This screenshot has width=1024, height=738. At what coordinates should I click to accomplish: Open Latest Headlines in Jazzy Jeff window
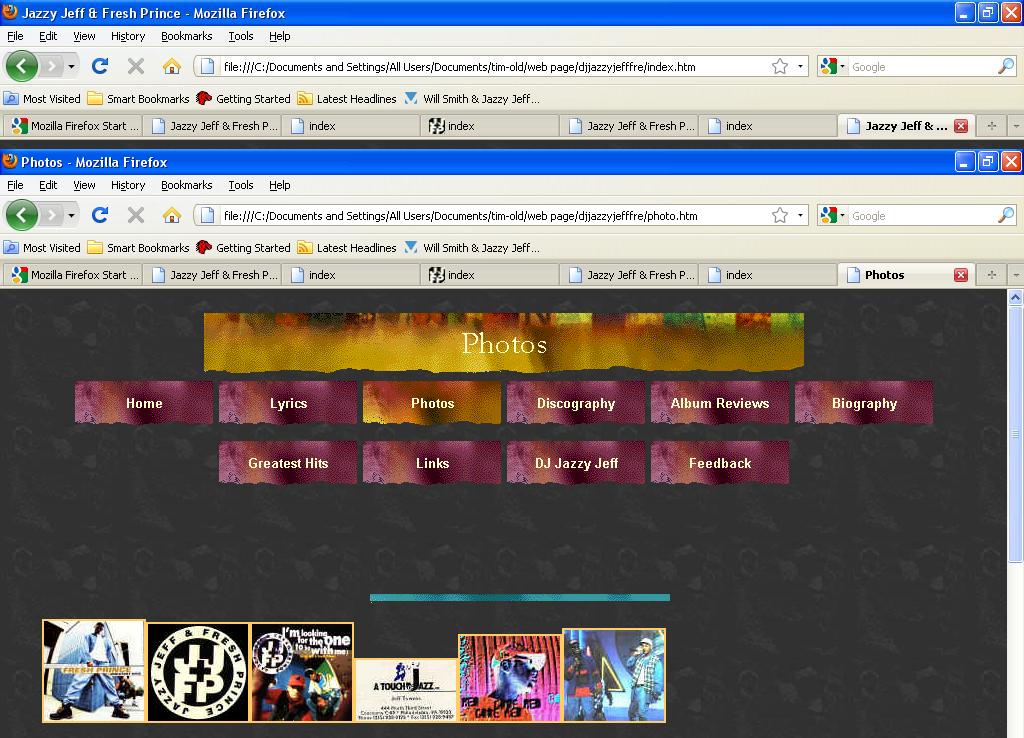[x=347, y=99]
